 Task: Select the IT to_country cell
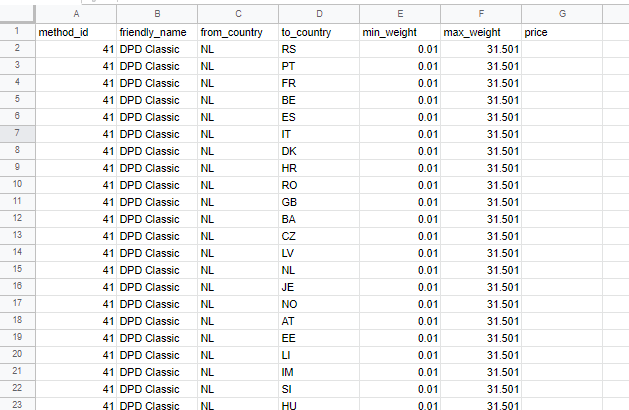pyautogui.click(x=319, y=134)
